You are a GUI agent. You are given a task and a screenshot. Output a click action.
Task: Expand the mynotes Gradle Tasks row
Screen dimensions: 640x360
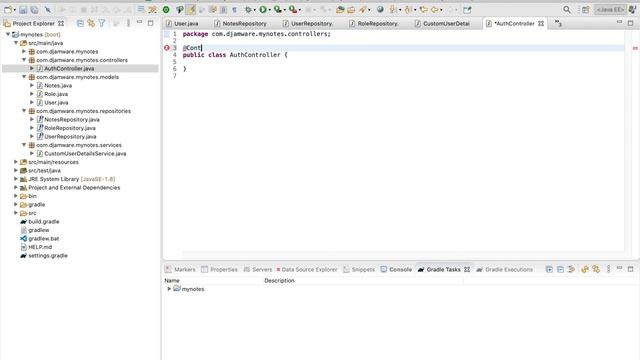169,289
